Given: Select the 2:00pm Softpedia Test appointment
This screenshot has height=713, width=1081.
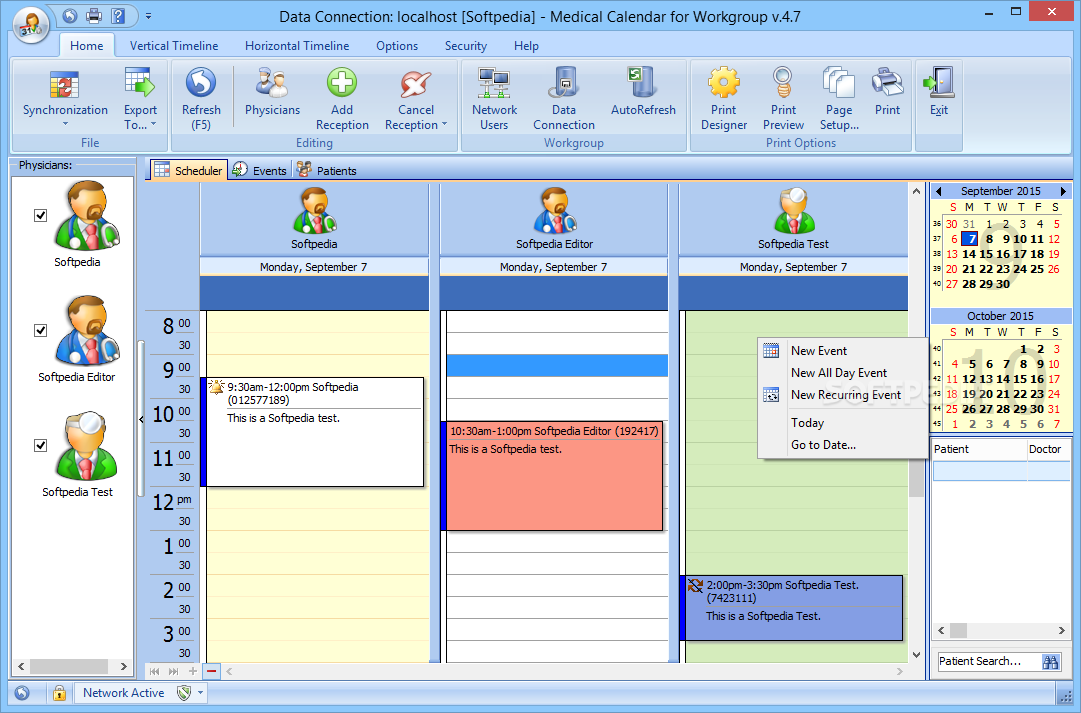Looking at the screenshot, I should 791,607.
